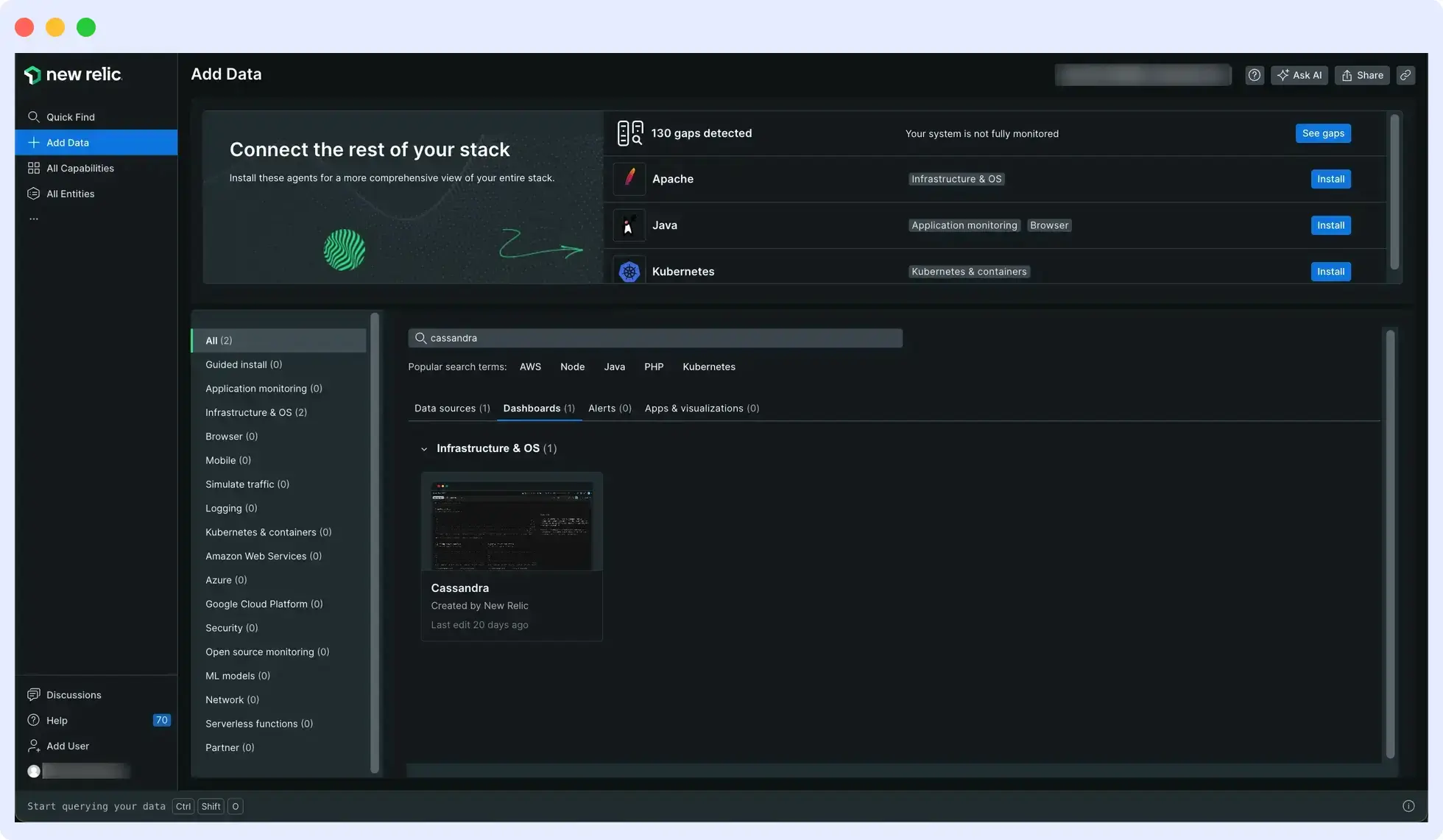Click the Kubernetes logo icon
Screen dimensions: 1443x840
[629, 271]
